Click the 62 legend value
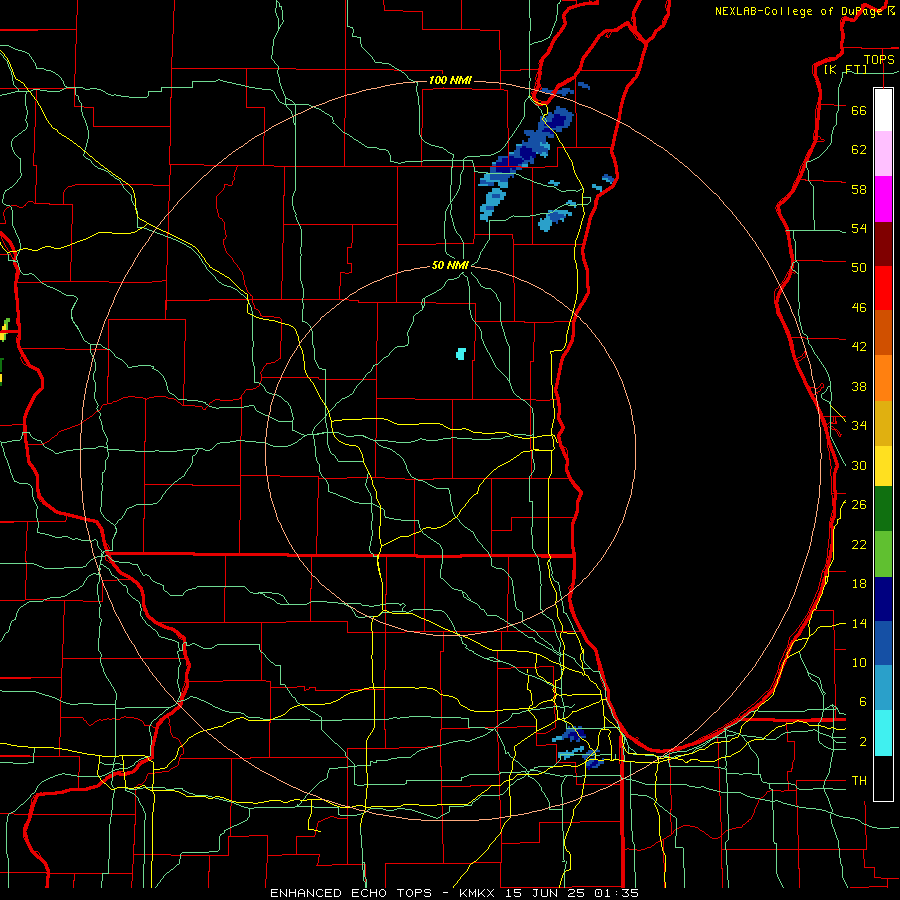This screenshot has width=900, height=900. click(x=859, y=149)
